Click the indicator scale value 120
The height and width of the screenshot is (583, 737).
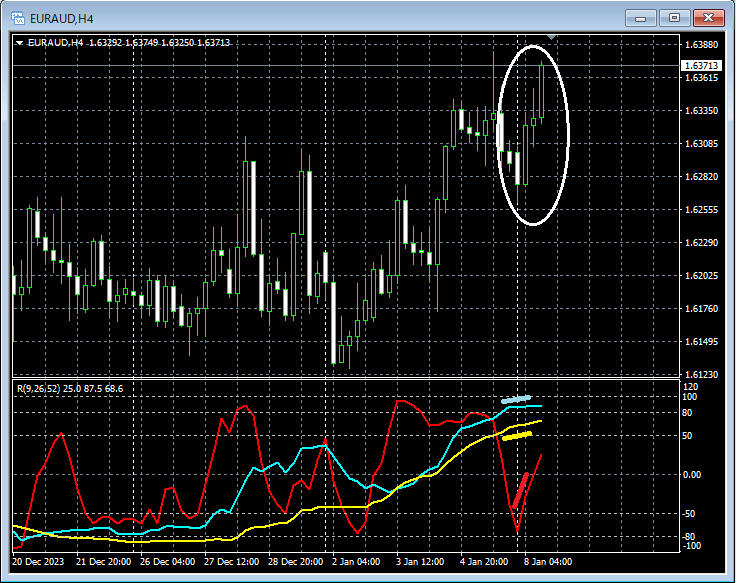pos(690,386)
